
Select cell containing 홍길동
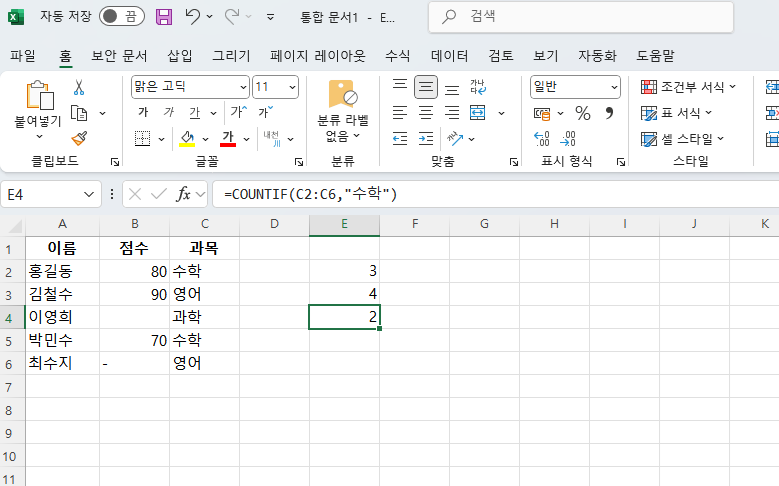pos(62,271)
